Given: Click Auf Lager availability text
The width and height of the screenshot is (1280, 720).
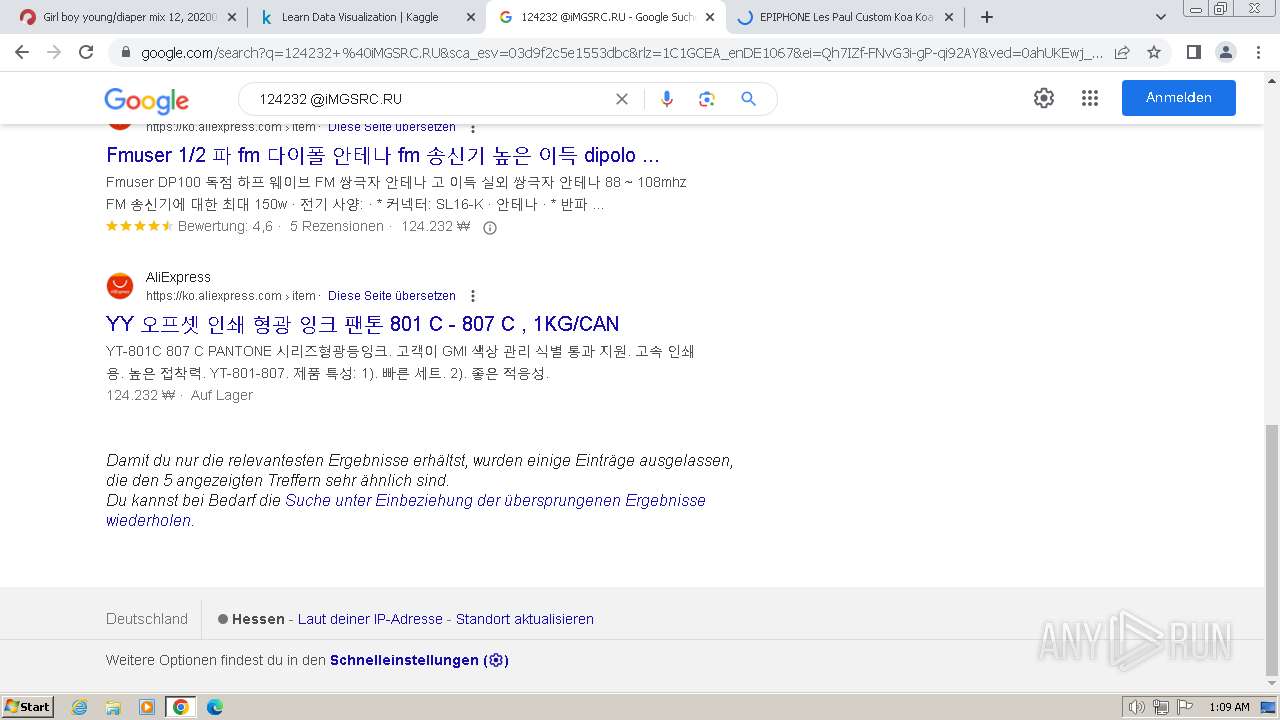Looking at the screenshot, I should (222, 395).
